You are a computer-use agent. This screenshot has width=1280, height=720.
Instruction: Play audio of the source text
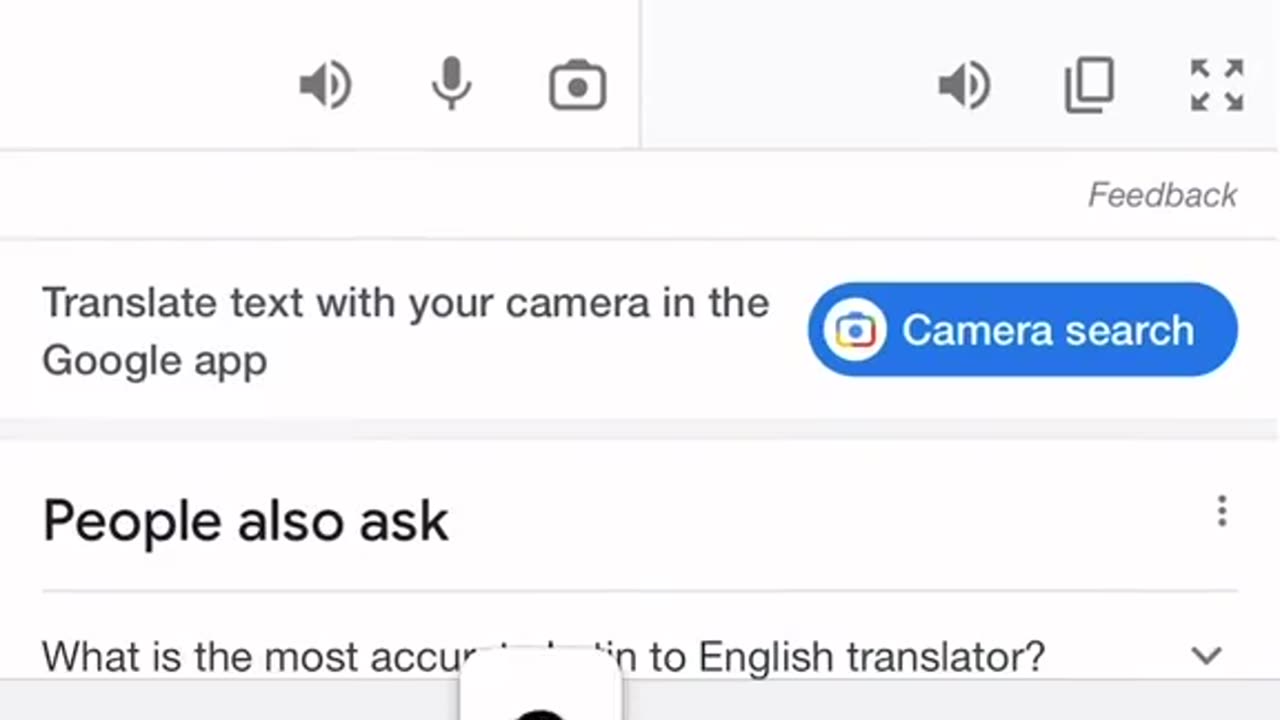pos(326,85)
